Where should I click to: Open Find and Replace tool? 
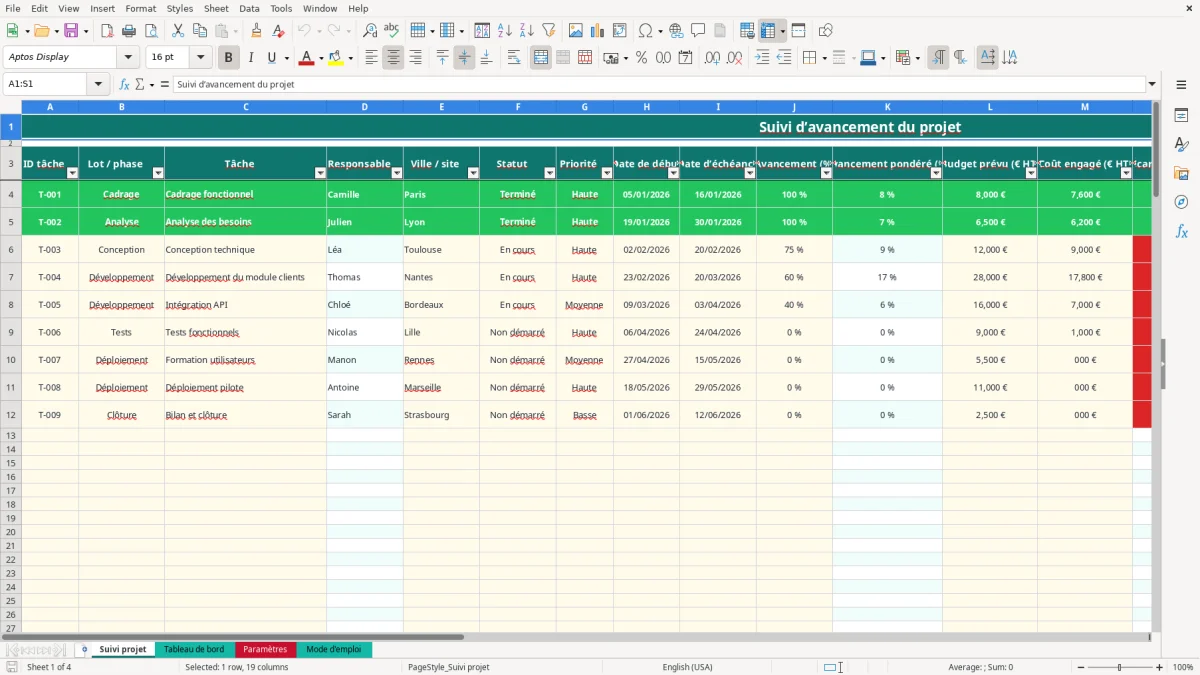(370, 30)
